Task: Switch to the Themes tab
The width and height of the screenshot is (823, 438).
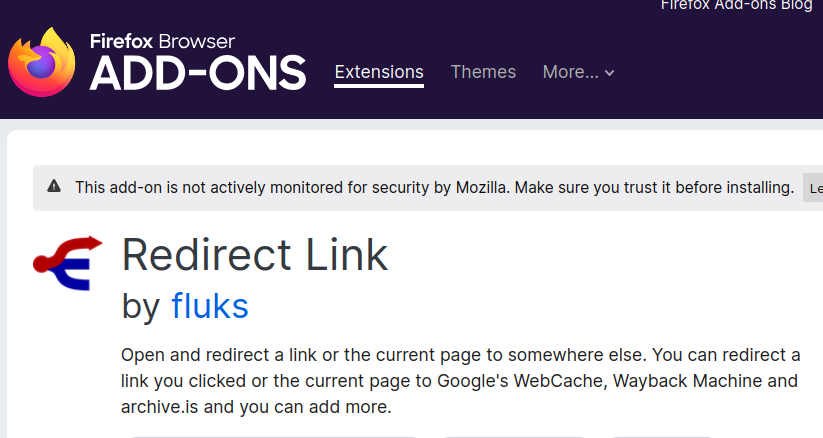Action: [483, 72]
